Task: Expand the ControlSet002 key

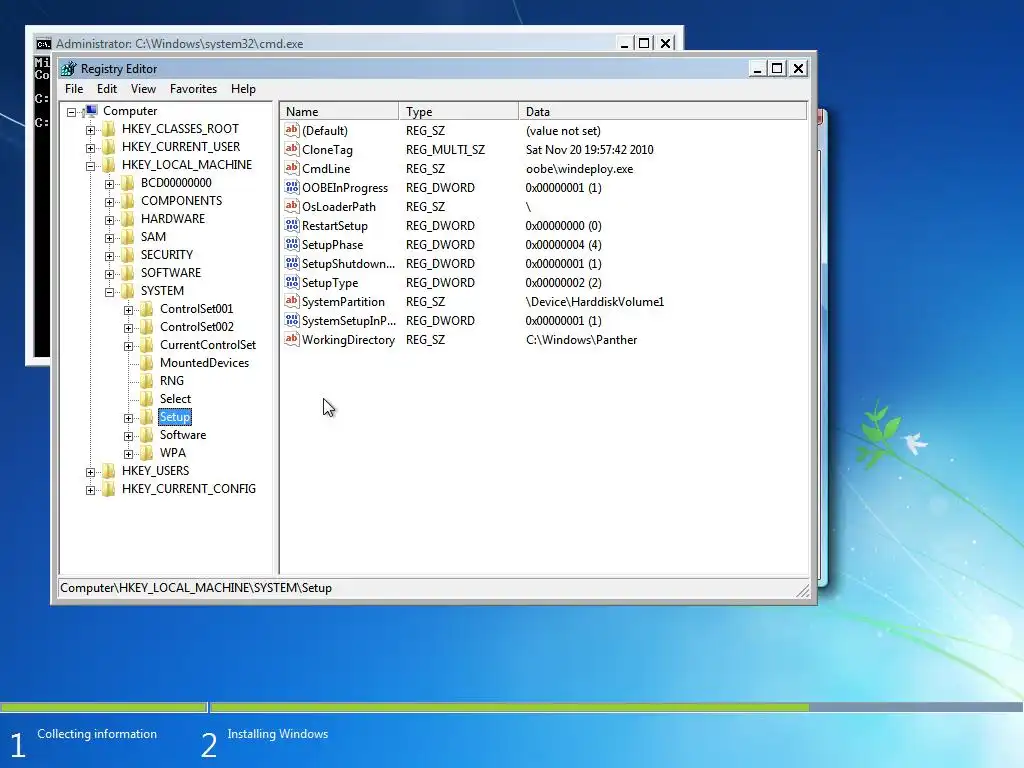Action: pos(129,328)
